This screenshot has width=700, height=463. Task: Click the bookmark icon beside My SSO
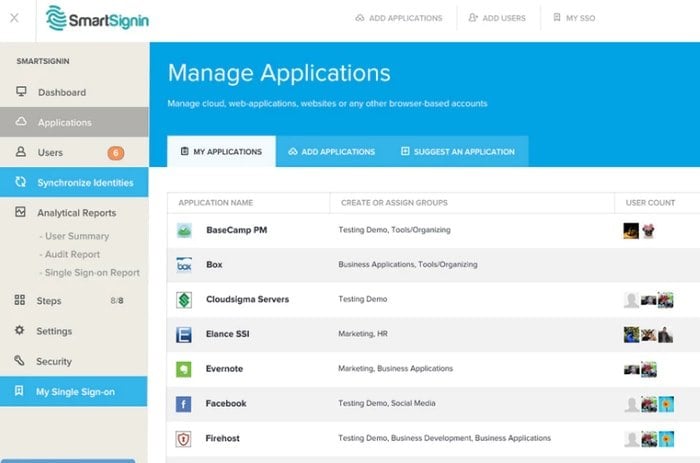pos(557,17)
